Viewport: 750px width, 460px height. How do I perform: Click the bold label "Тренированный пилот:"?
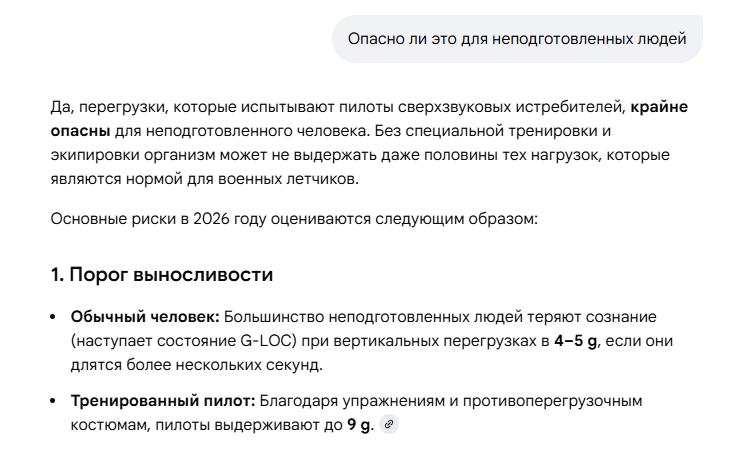pyautogui.click(x=163, y=401)
